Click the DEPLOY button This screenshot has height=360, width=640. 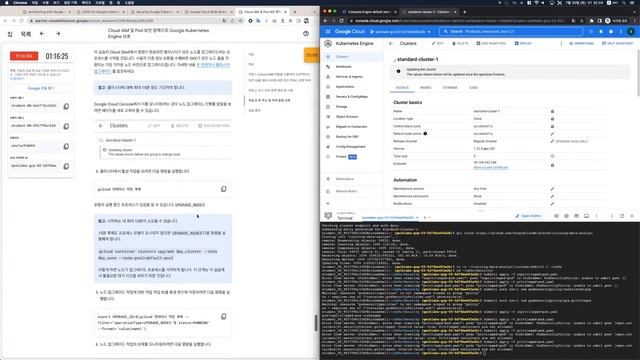click(523, 43)
